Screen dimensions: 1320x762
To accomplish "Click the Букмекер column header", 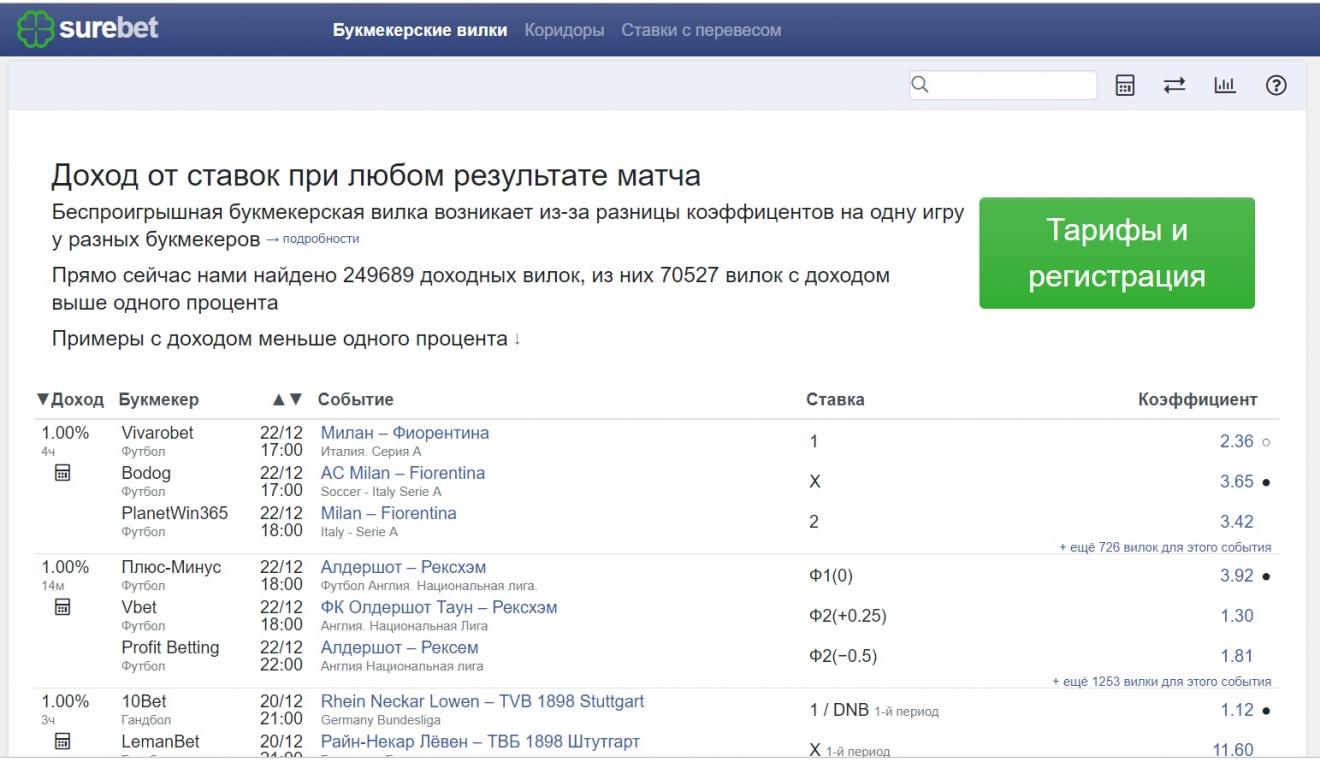I will pos(158,400).
